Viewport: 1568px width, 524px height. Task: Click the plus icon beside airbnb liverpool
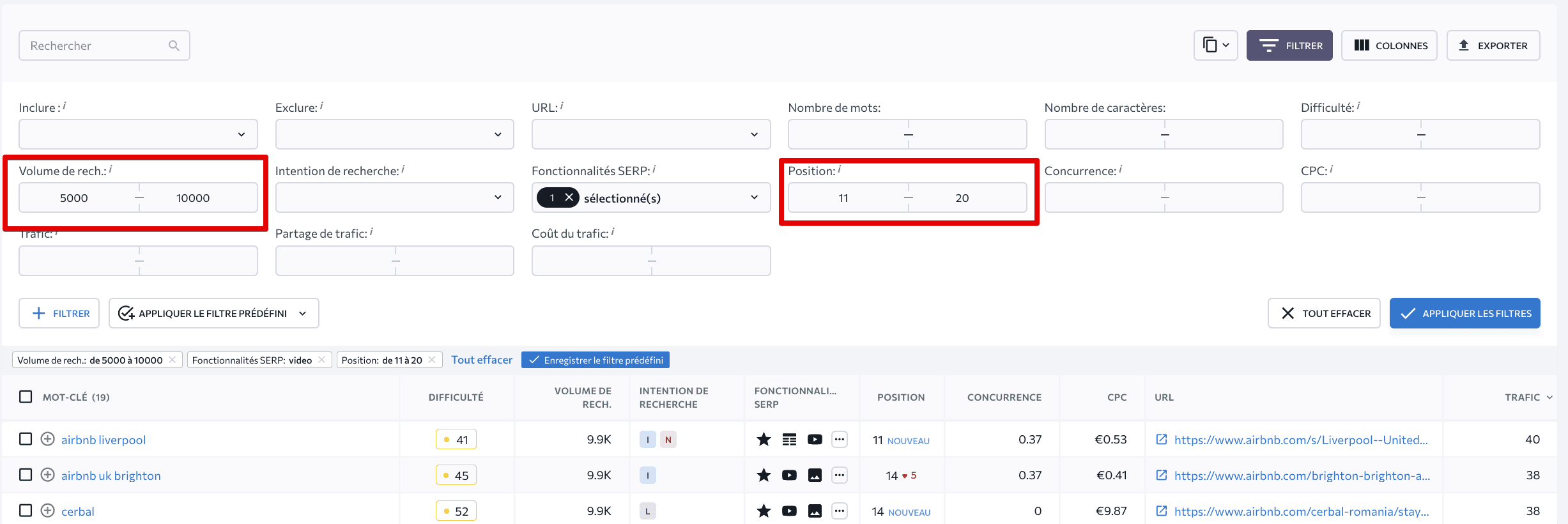pyautogui.click(x=47, y=439)
